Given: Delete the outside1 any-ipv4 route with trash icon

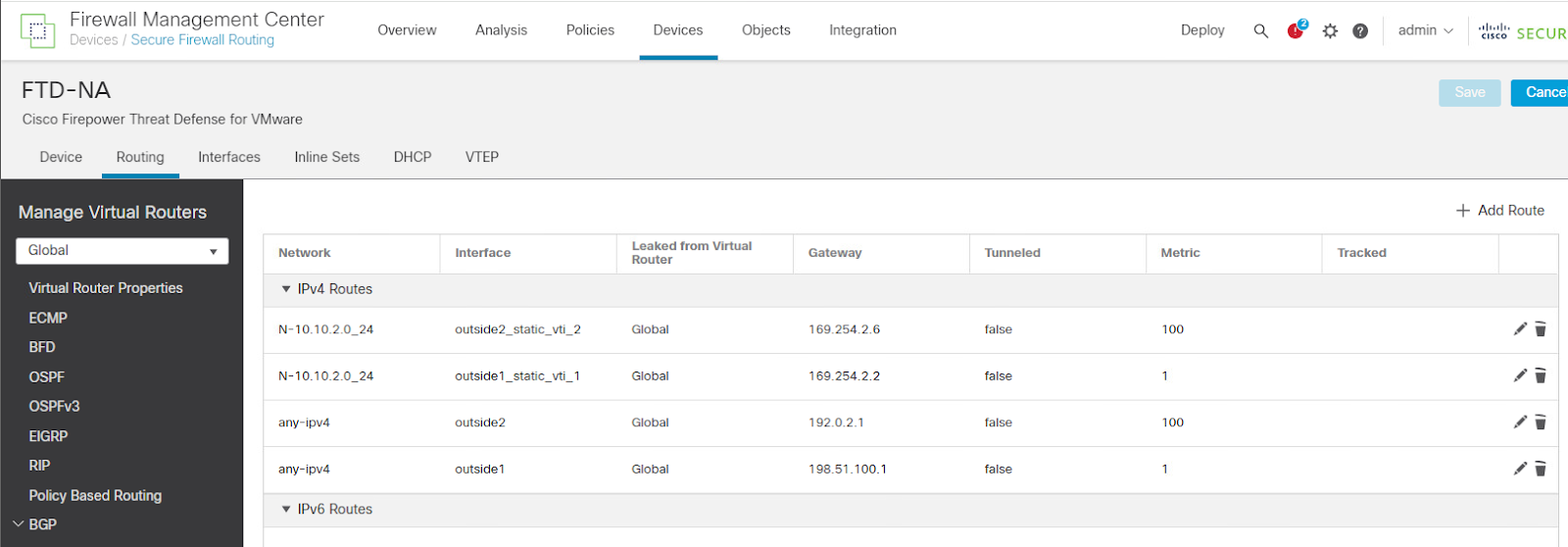Looking at the screenshot, I should pyautogui.click(x=1541, y=469).
